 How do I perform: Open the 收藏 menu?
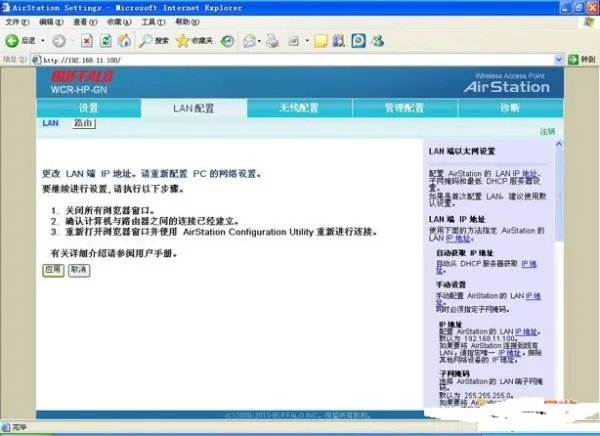coord(119,22)
